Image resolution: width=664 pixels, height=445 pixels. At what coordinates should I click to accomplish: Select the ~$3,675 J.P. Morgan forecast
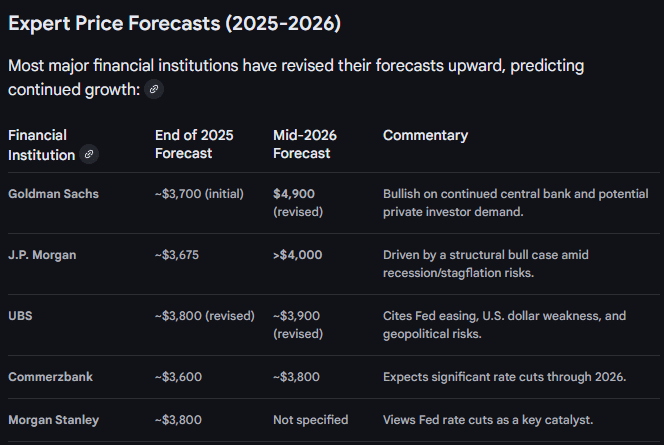point(177,254)
